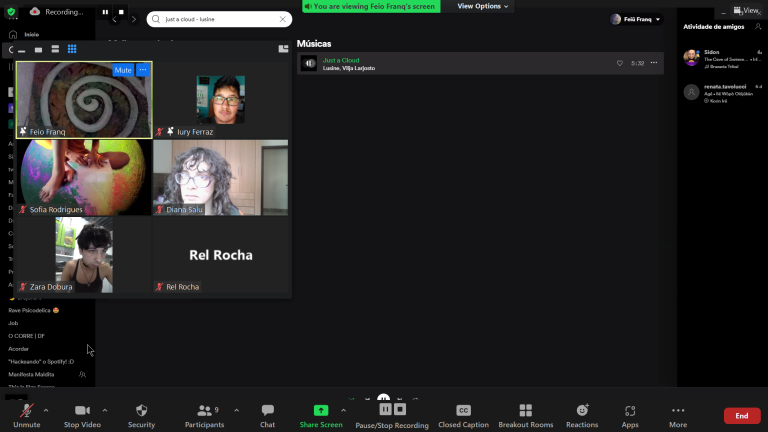
Task: Open the More options menu
Action: click(x=678, y=415)
